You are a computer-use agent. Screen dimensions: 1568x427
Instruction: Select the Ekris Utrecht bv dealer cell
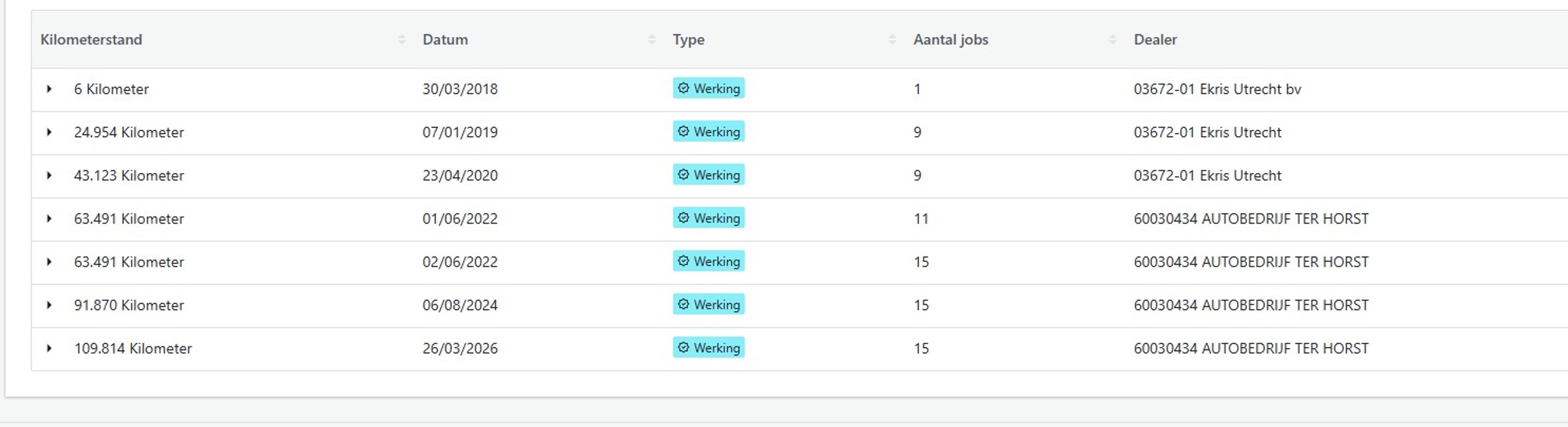point(1217,89)
